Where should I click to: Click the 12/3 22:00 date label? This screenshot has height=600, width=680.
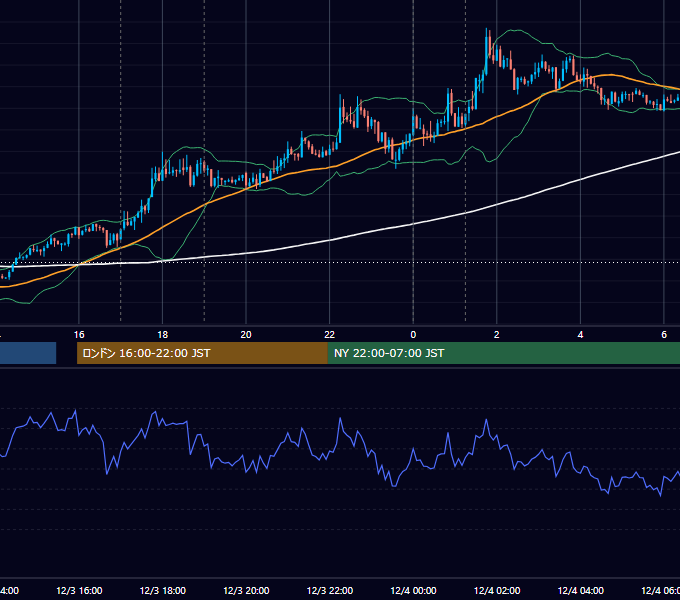(x=330, y=591)
